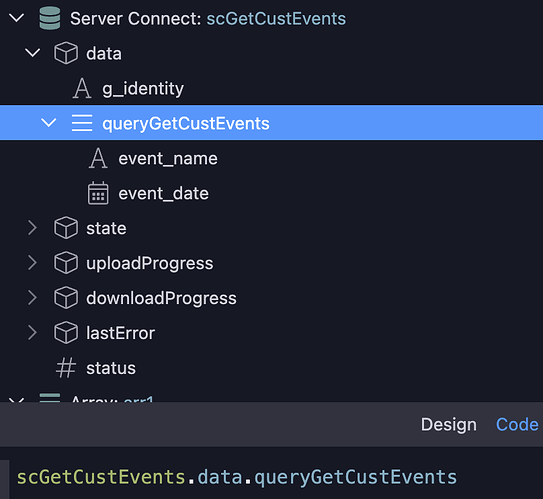
Task: Click the data object cube icon
Action: tap(66, 53)
